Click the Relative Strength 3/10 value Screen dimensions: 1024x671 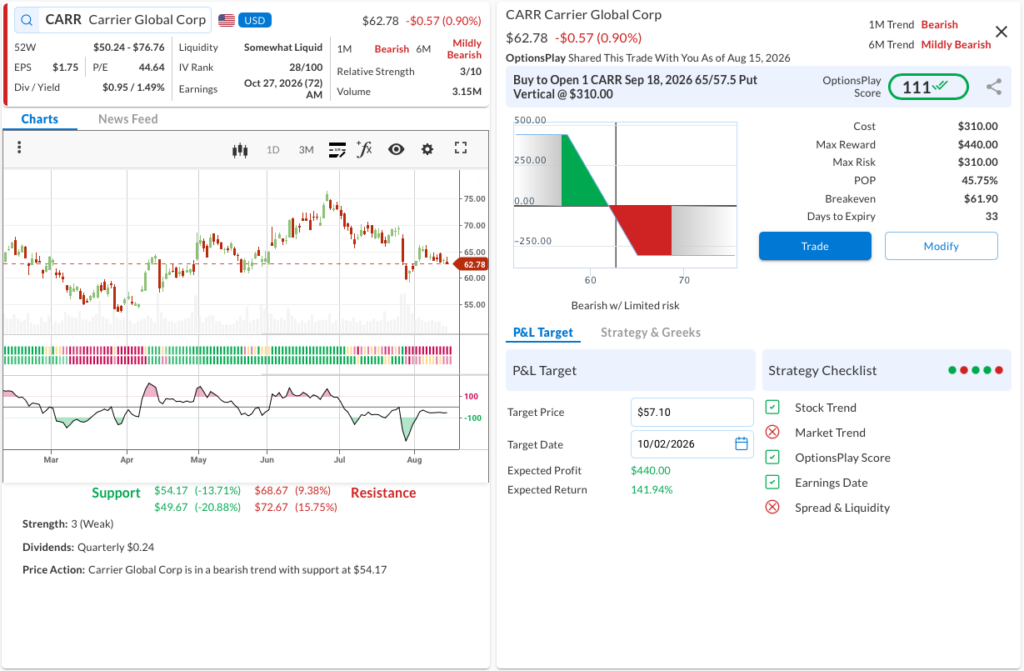471,71
